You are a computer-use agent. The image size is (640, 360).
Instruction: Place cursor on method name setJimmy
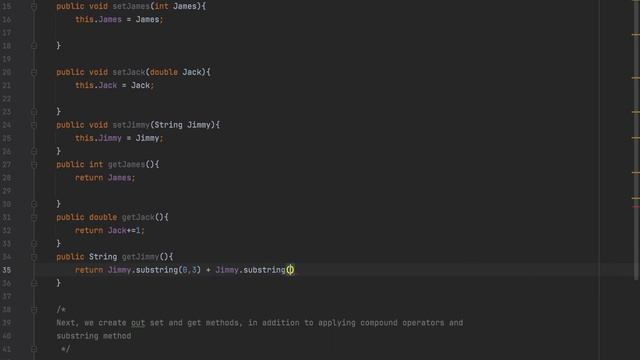pos(131,125)
